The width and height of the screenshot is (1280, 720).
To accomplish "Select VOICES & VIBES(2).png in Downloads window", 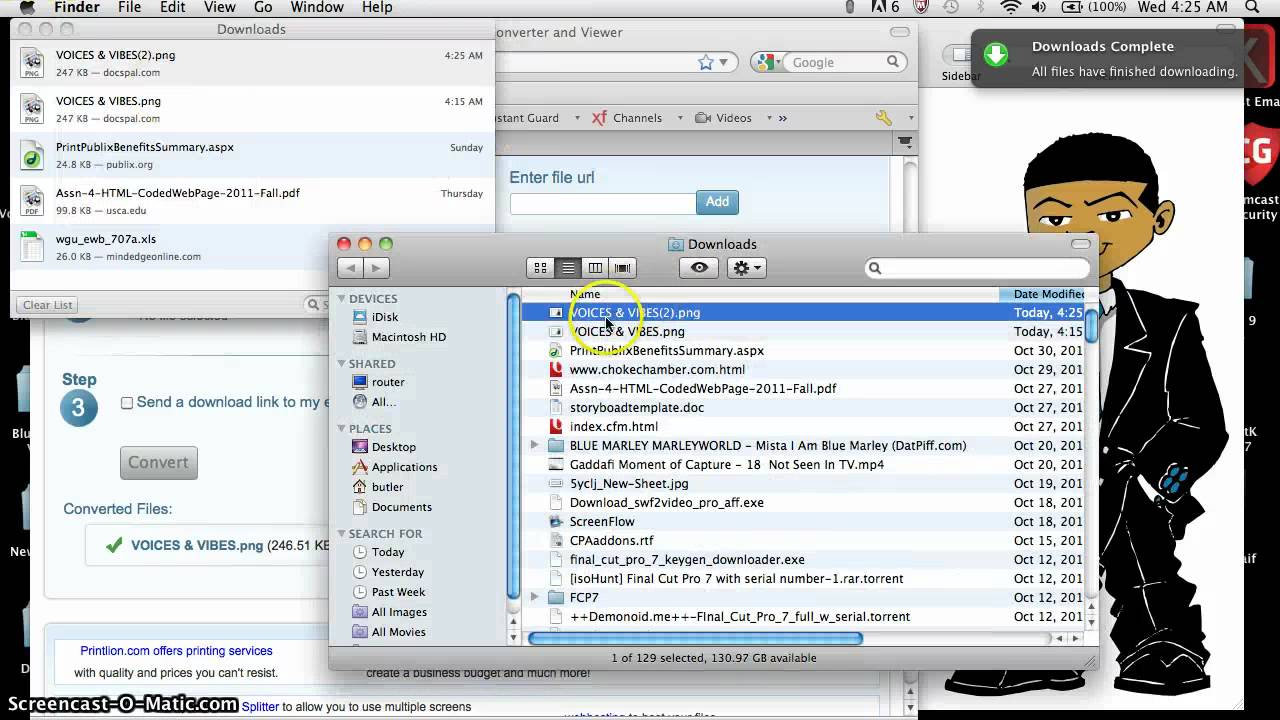I will (252, 63).
